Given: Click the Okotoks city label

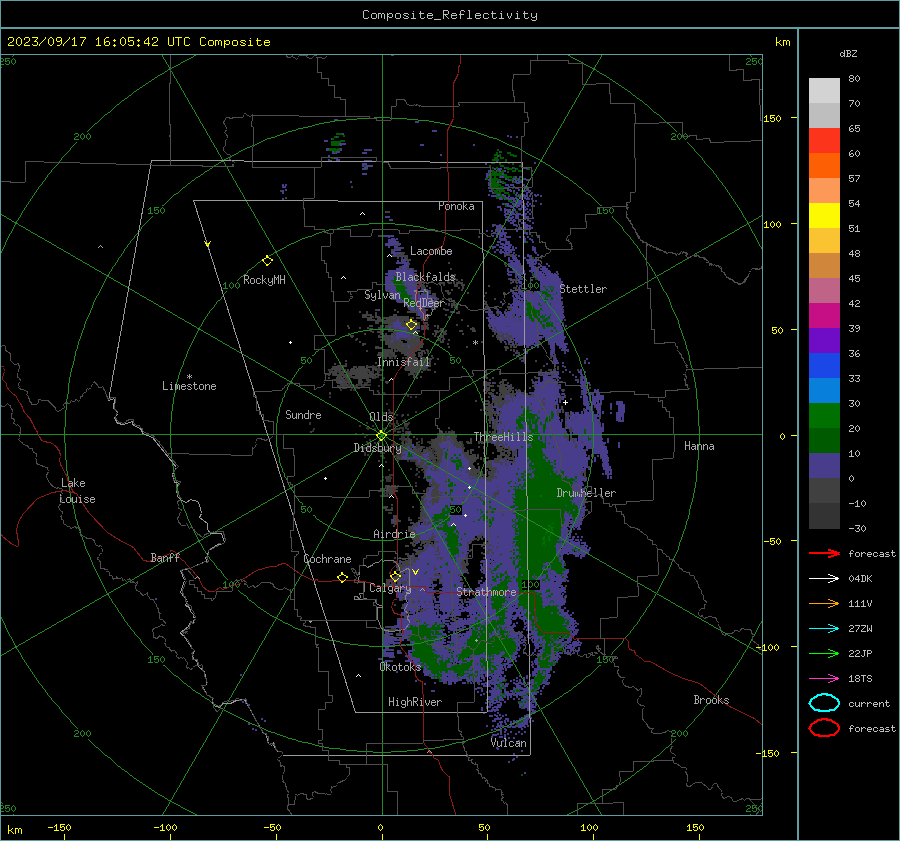Looking at the screenshot, I should 400,667.
